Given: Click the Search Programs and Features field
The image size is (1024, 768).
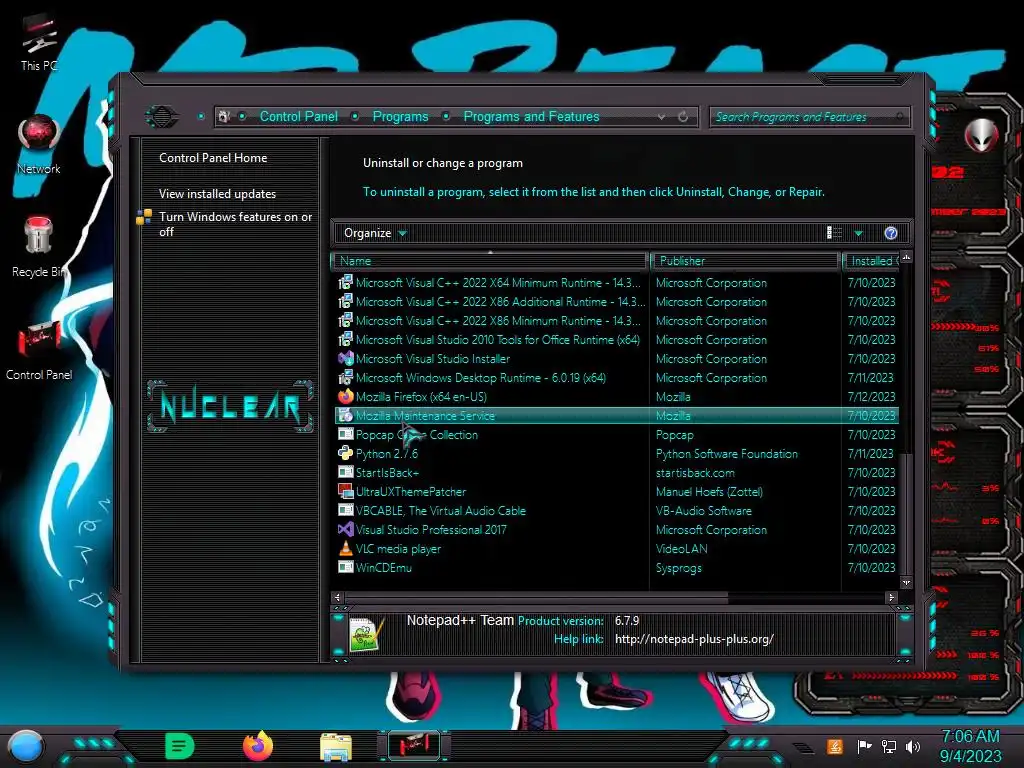Looking at the screenshot, I should point(808,117).
